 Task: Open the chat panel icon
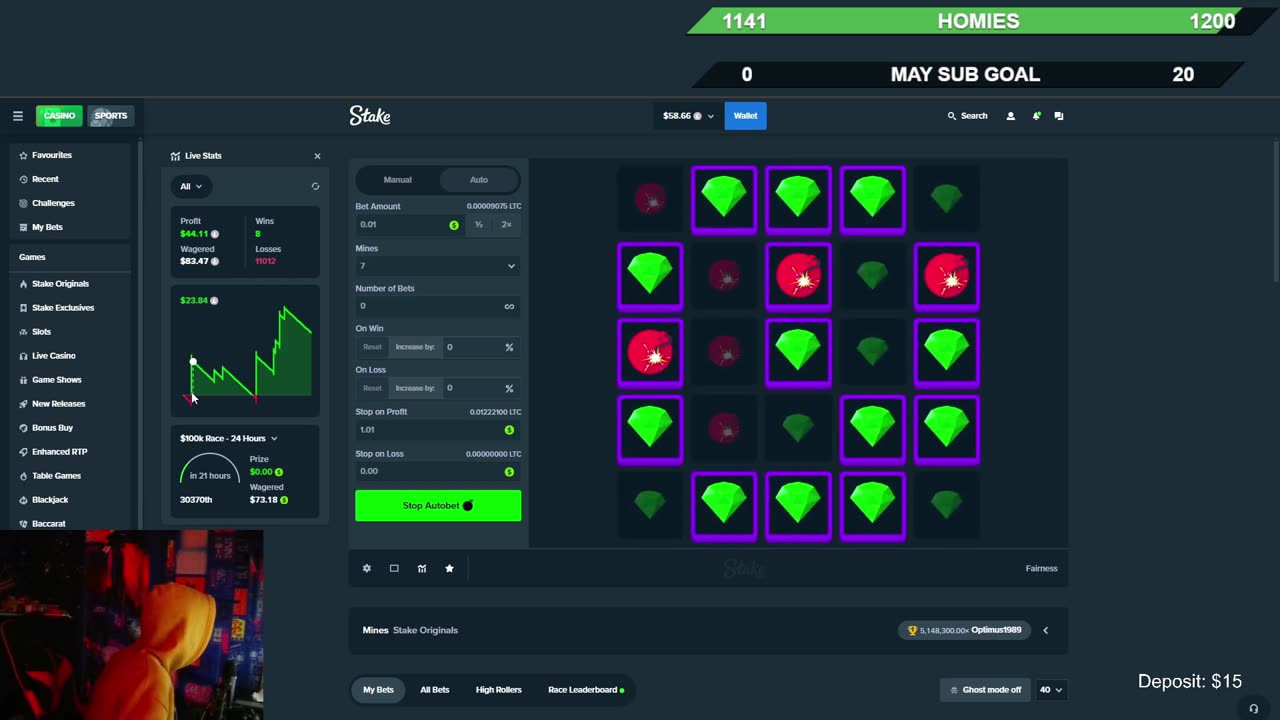point(1059,116)
